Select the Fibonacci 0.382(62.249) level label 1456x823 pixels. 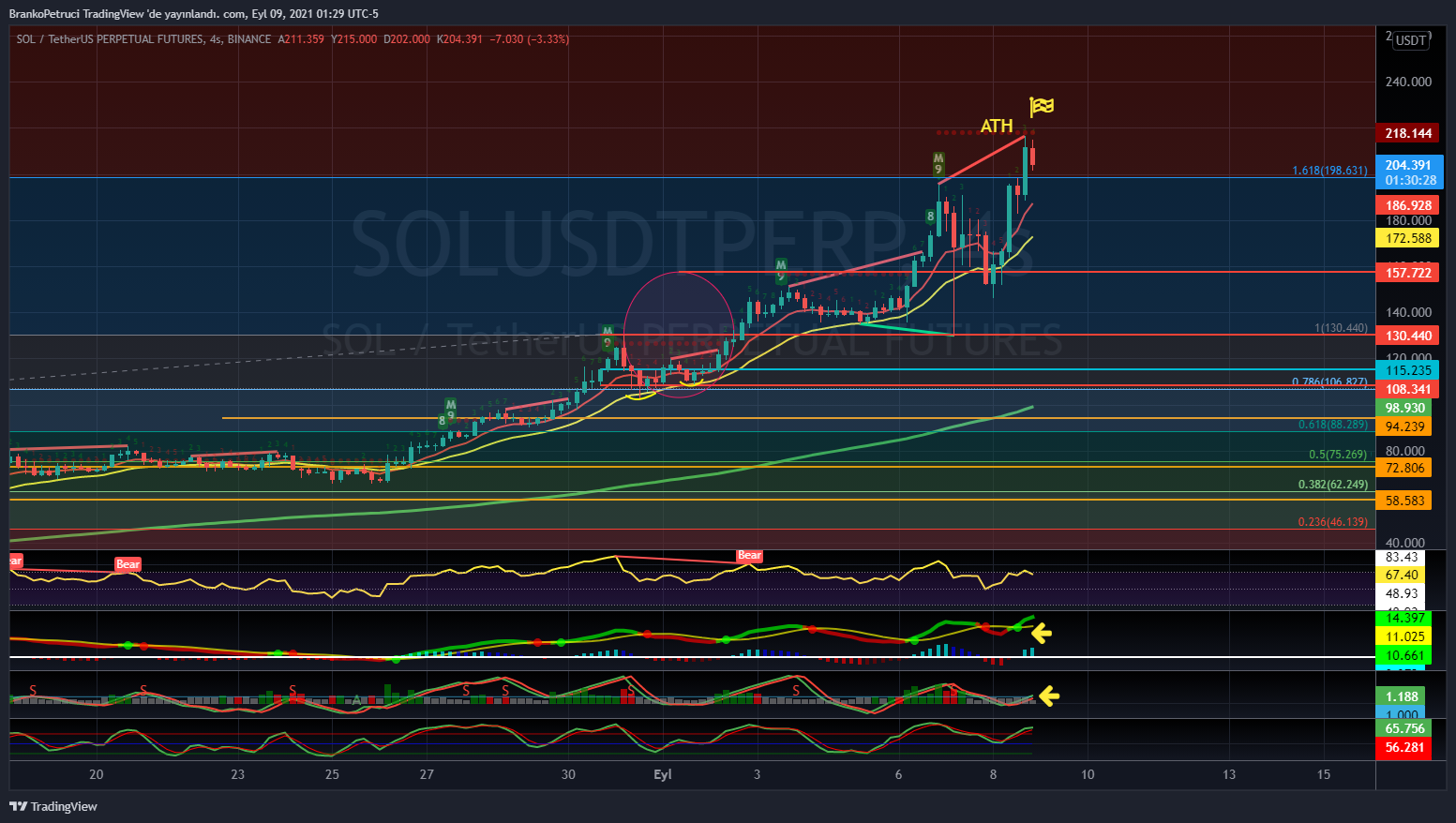point(1332,485)
